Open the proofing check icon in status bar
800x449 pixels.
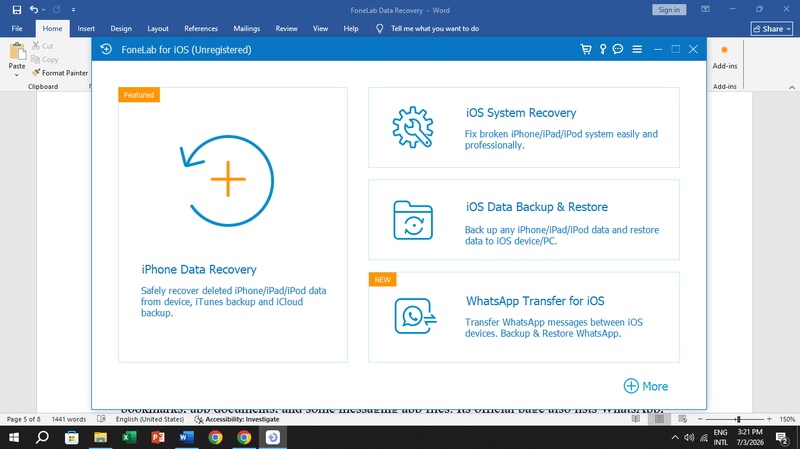[x=102, y=419]
